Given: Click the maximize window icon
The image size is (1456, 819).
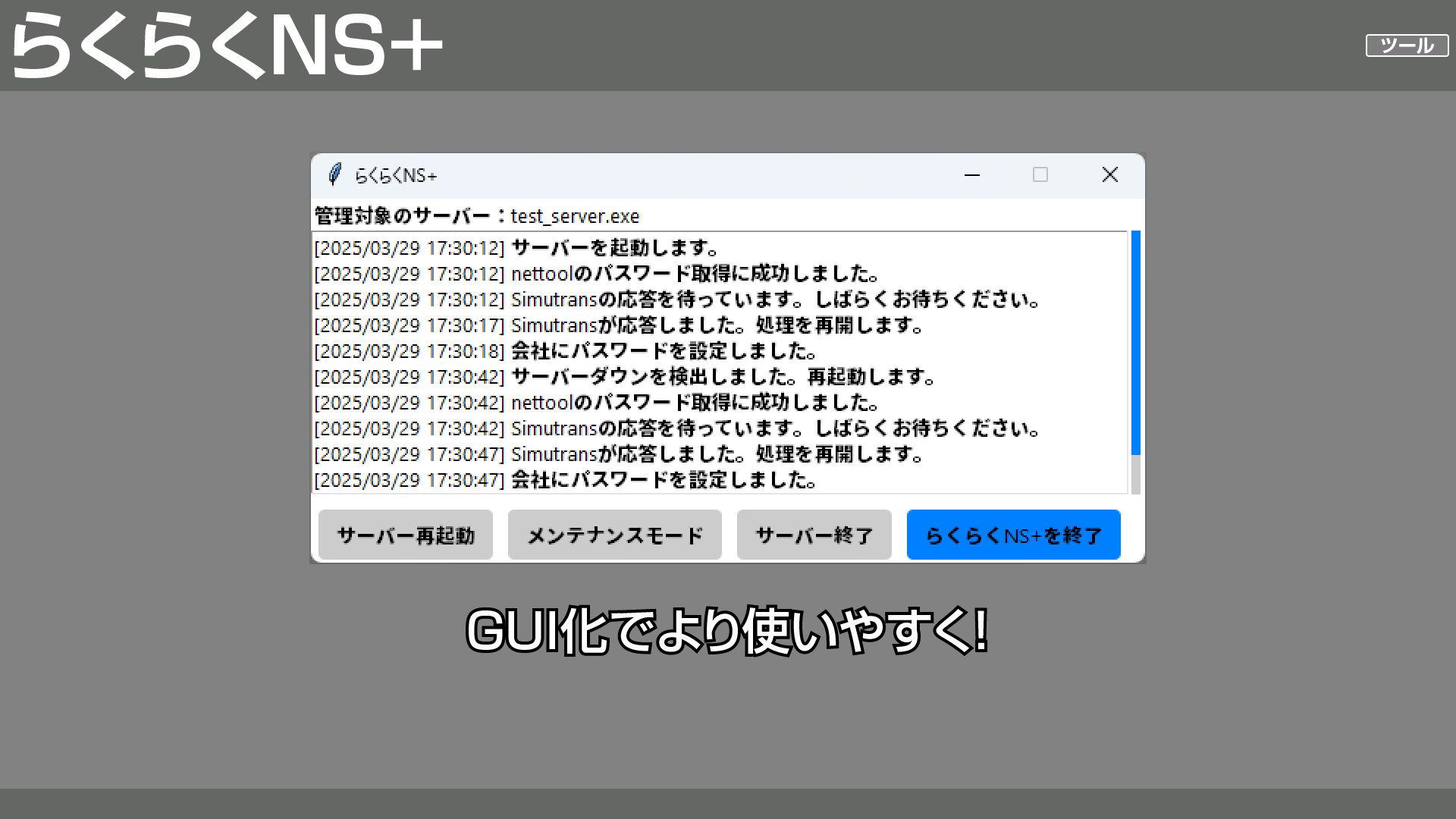Looking at the screenshot, I should click(1040, 175).
